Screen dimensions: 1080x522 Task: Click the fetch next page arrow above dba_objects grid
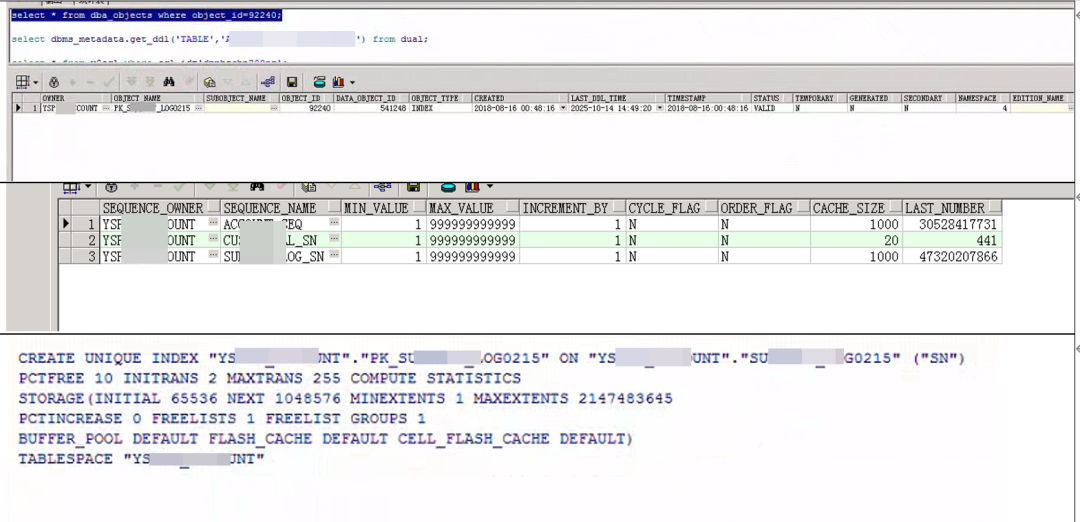132,82
